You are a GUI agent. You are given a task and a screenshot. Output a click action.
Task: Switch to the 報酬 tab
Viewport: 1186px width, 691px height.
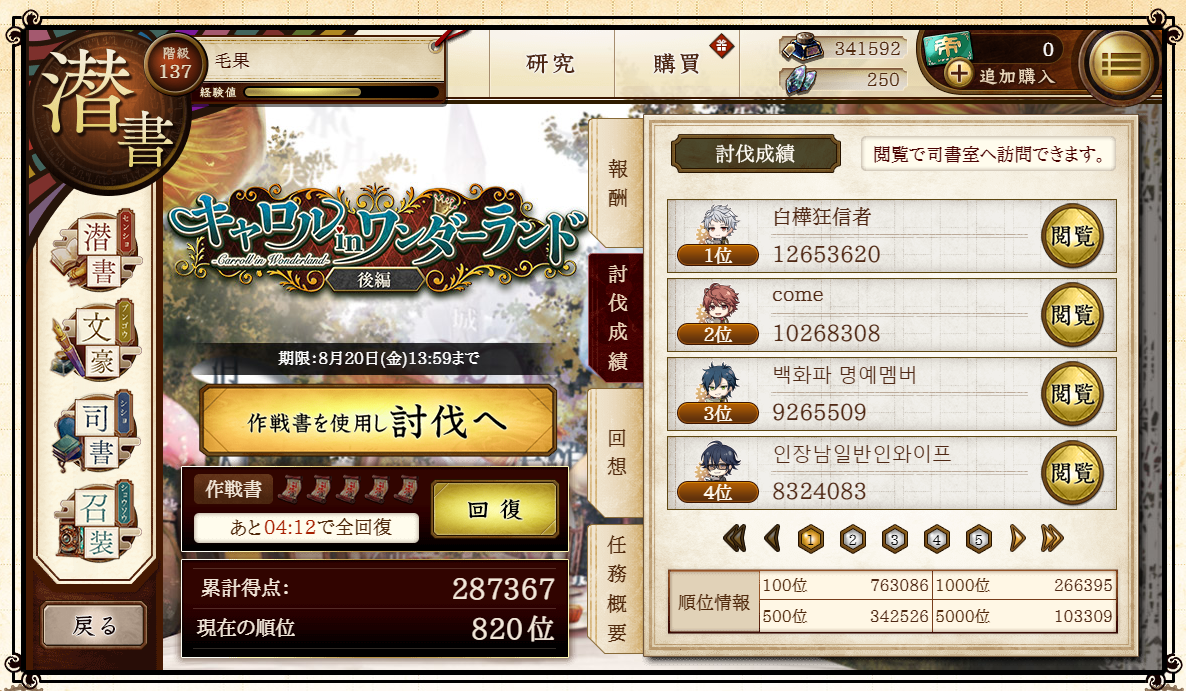(x=616, y=183)
